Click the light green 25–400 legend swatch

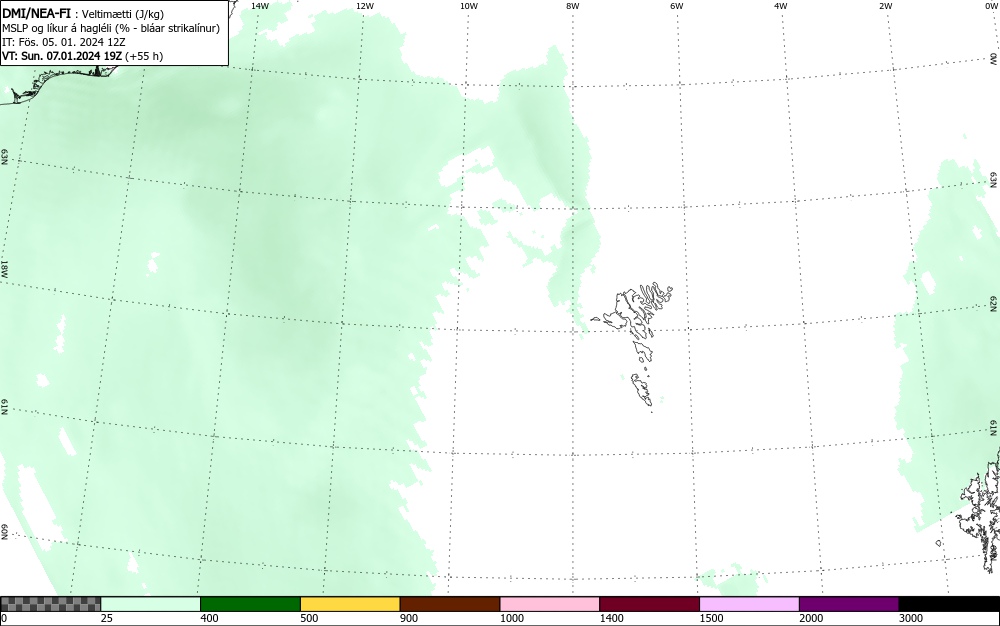tap(151, 604)
